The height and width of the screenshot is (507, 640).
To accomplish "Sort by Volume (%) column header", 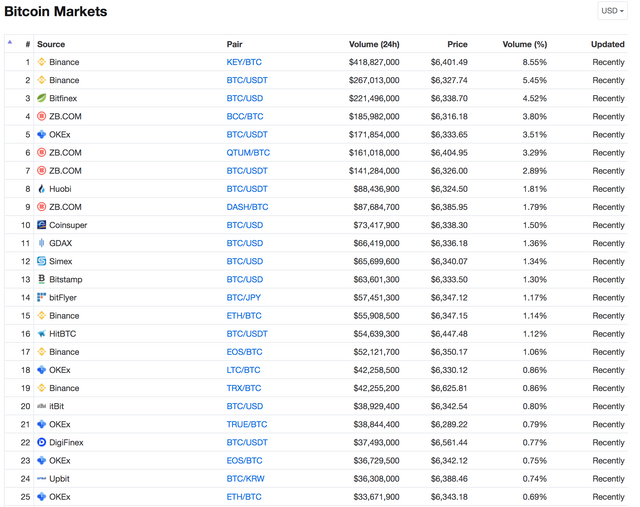I will 524,44.
